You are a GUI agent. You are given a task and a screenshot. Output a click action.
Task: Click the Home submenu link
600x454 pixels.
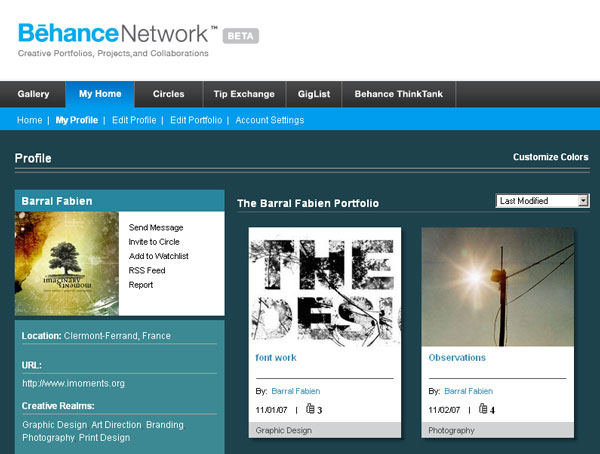tap(29, 120)
